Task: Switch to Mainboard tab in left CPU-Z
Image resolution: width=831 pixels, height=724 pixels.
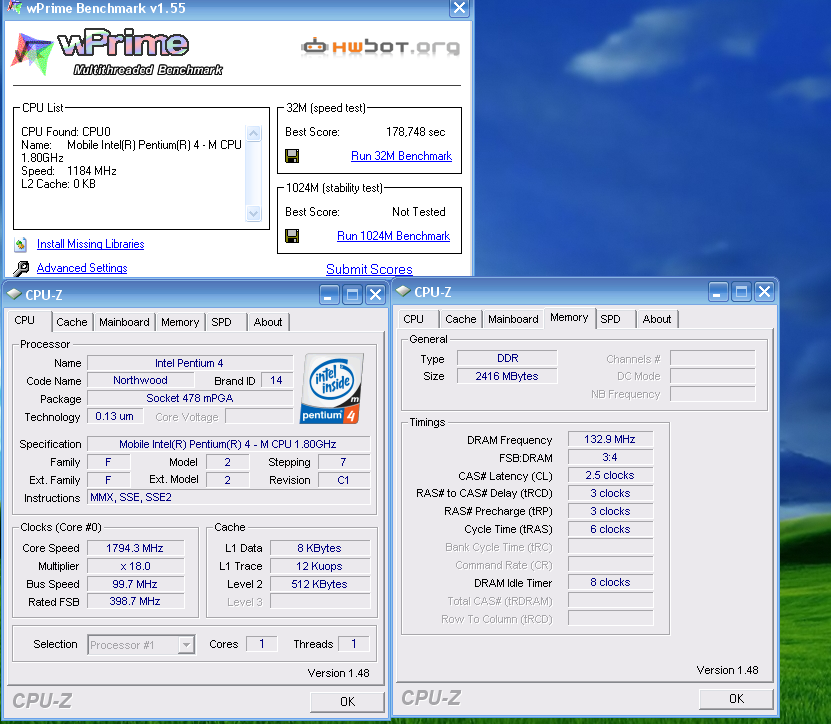Action: [124, 322]
